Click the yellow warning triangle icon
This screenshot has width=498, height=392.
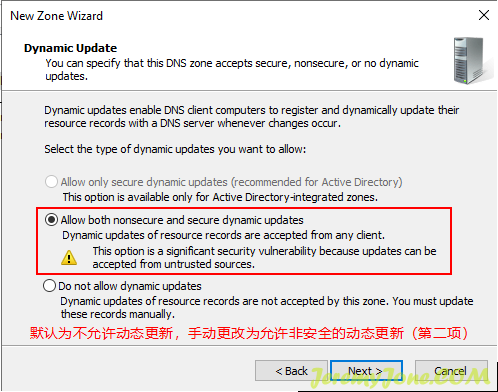(69, 258)
